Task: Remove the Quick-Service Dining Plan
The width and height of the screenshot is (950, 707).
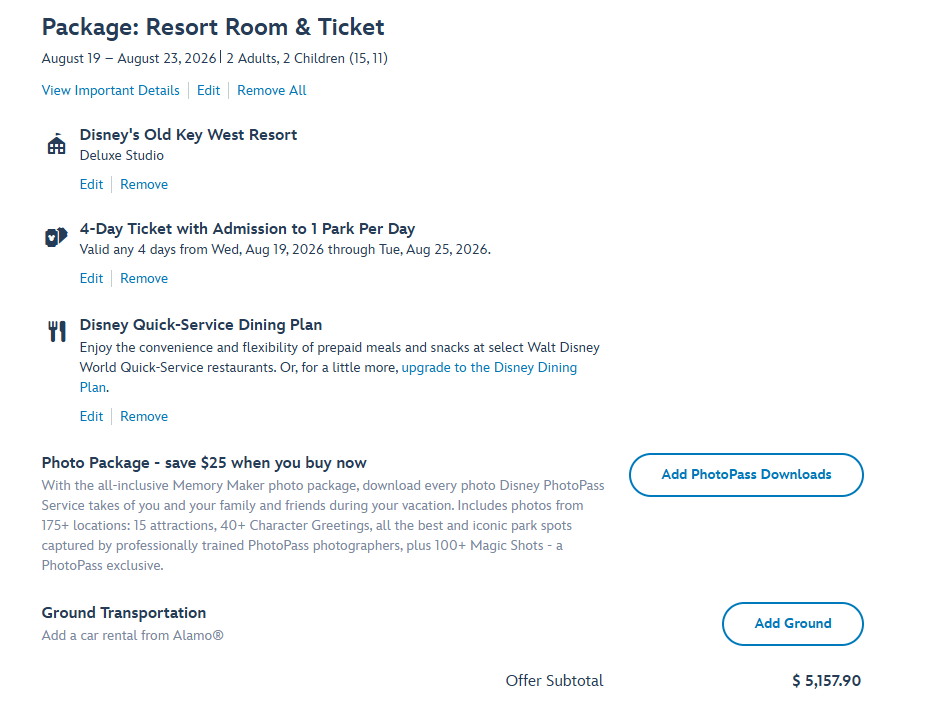Action: [143, 416]
